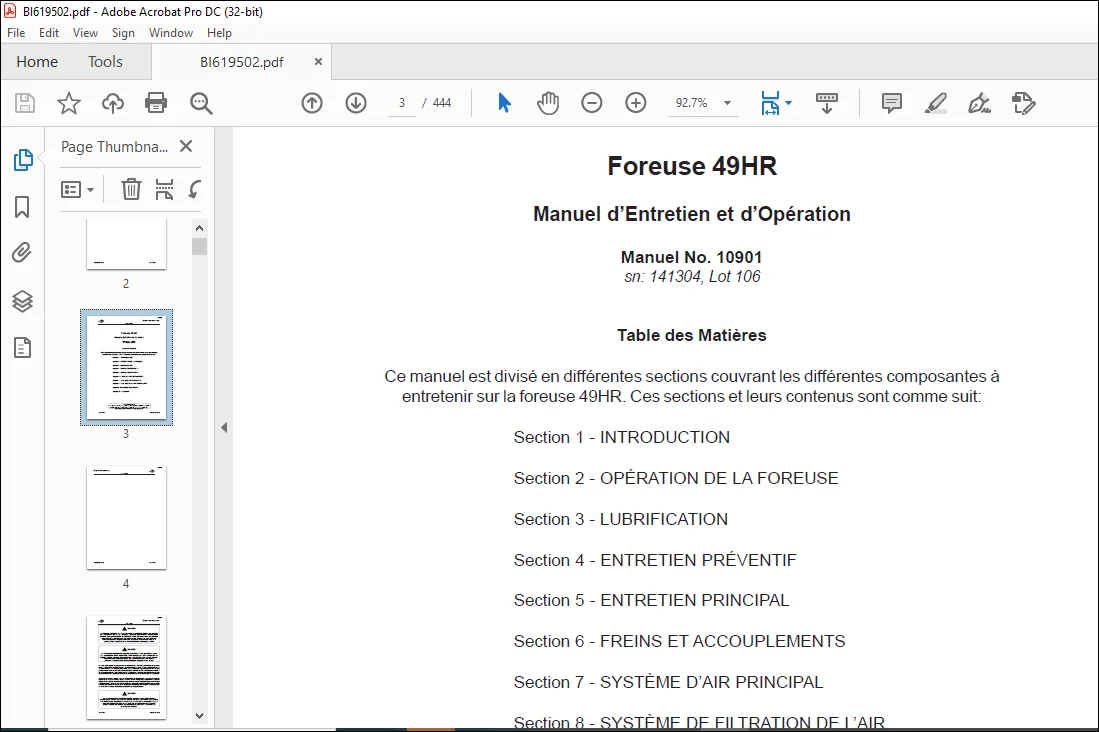
Task: Open the Find text magnifier tool
Action: point(201,103)
